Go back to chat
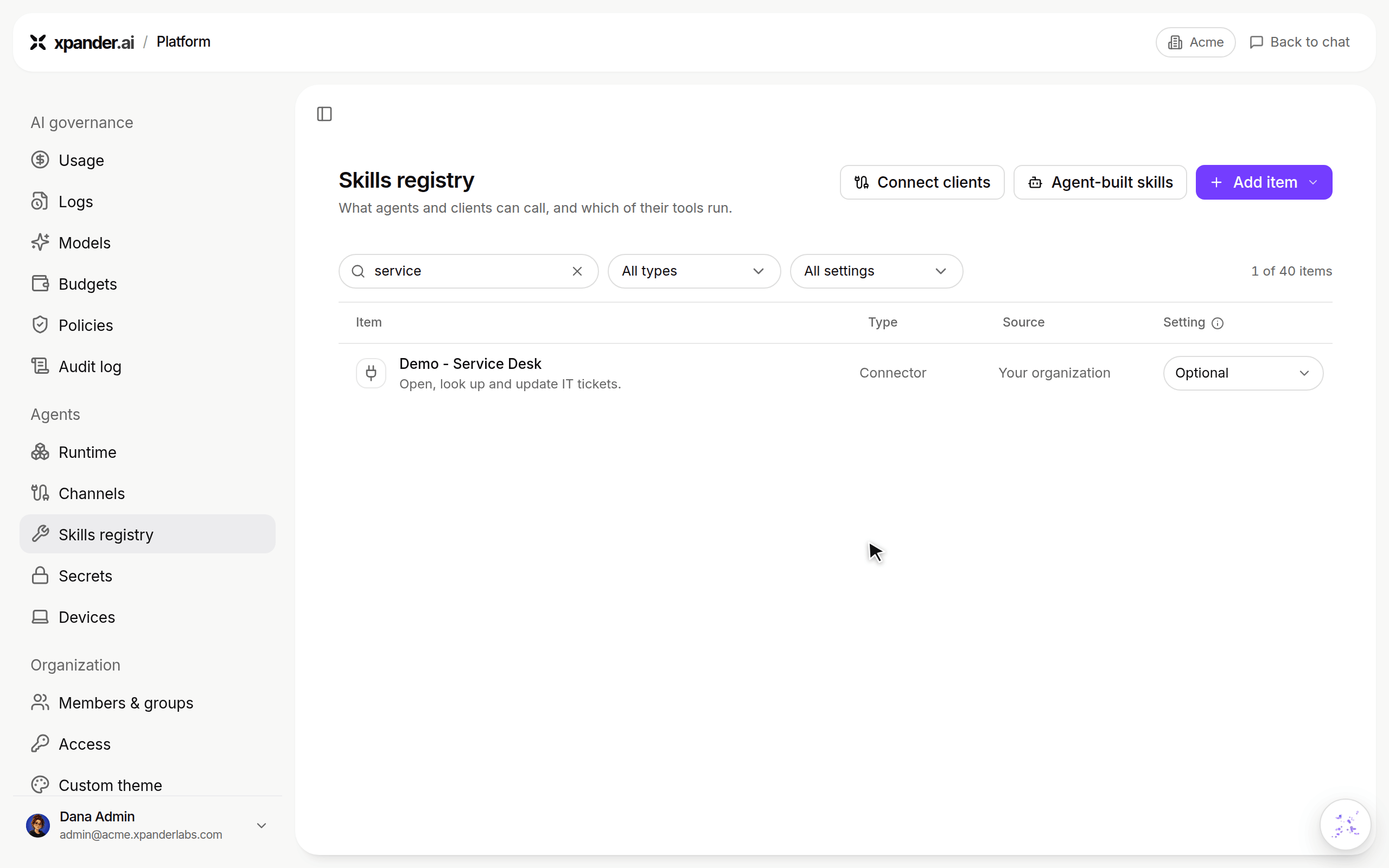Viewport: 1389px width, 868px height. pos(1299,42)
